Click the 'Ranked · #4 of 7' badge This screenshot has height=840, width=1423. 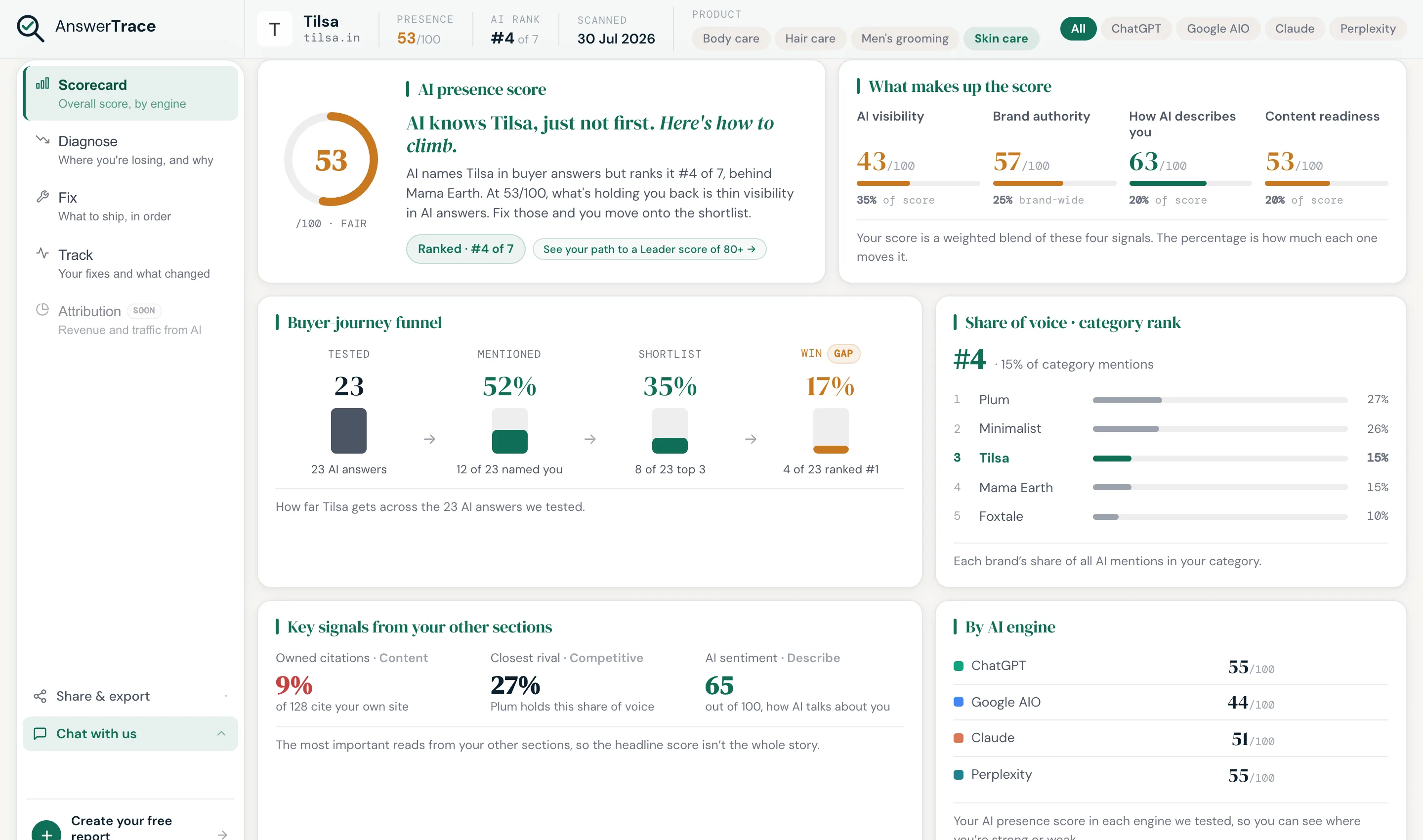pos(465,249)
